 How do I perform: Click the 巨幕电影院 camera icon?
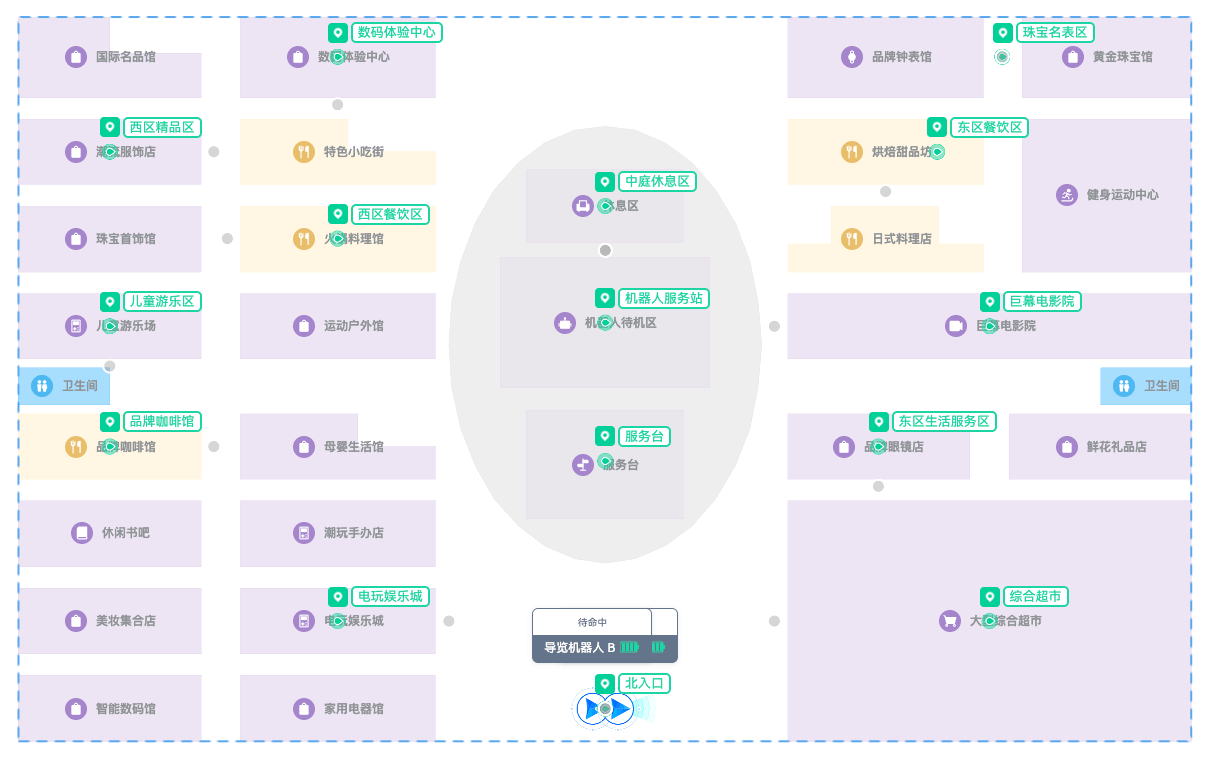point(956,326)
